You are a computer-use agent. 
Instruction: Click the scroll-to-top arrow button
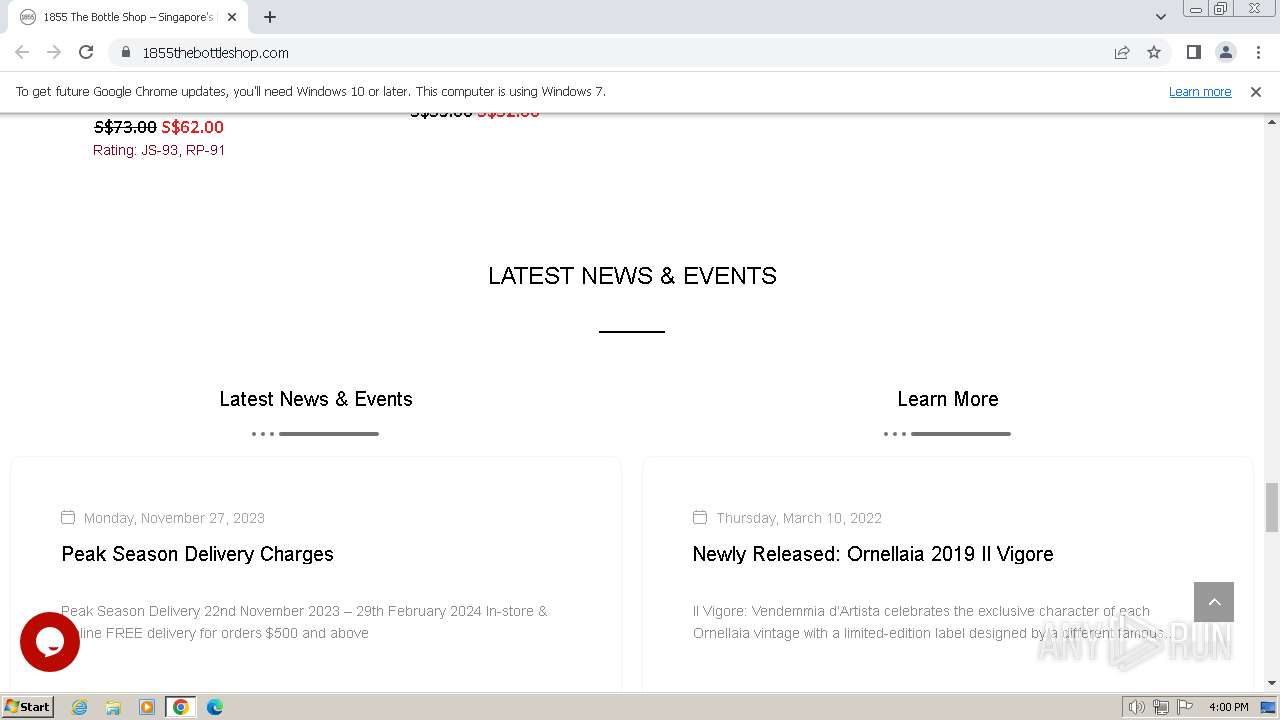[1214, 602]
